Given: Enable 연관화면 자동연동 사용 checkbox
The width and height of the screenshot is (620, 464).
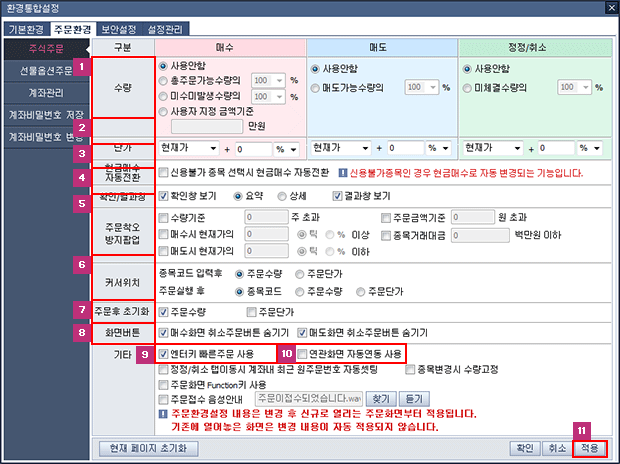Looking at the screenshot, I should [x=302, y=354].
